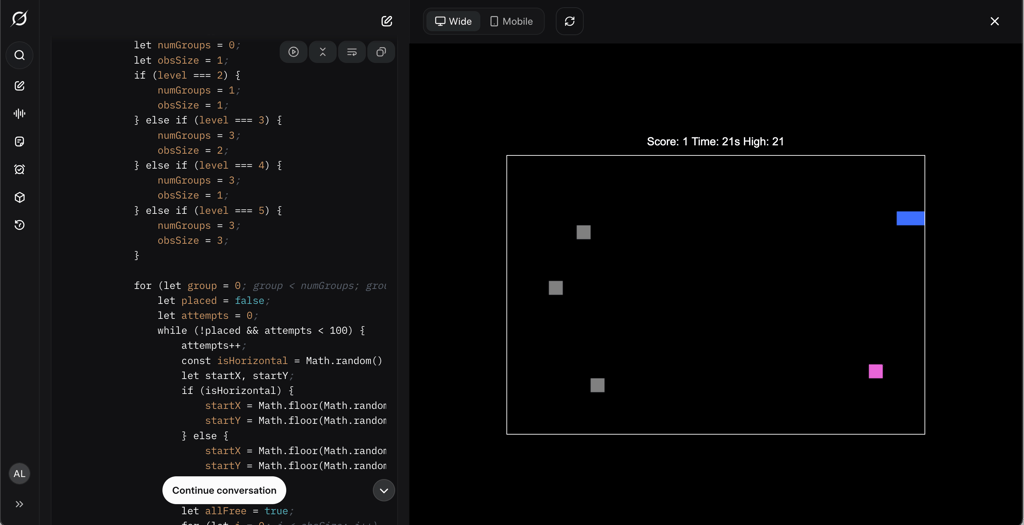Open chat history clock icon

[20, 225]
